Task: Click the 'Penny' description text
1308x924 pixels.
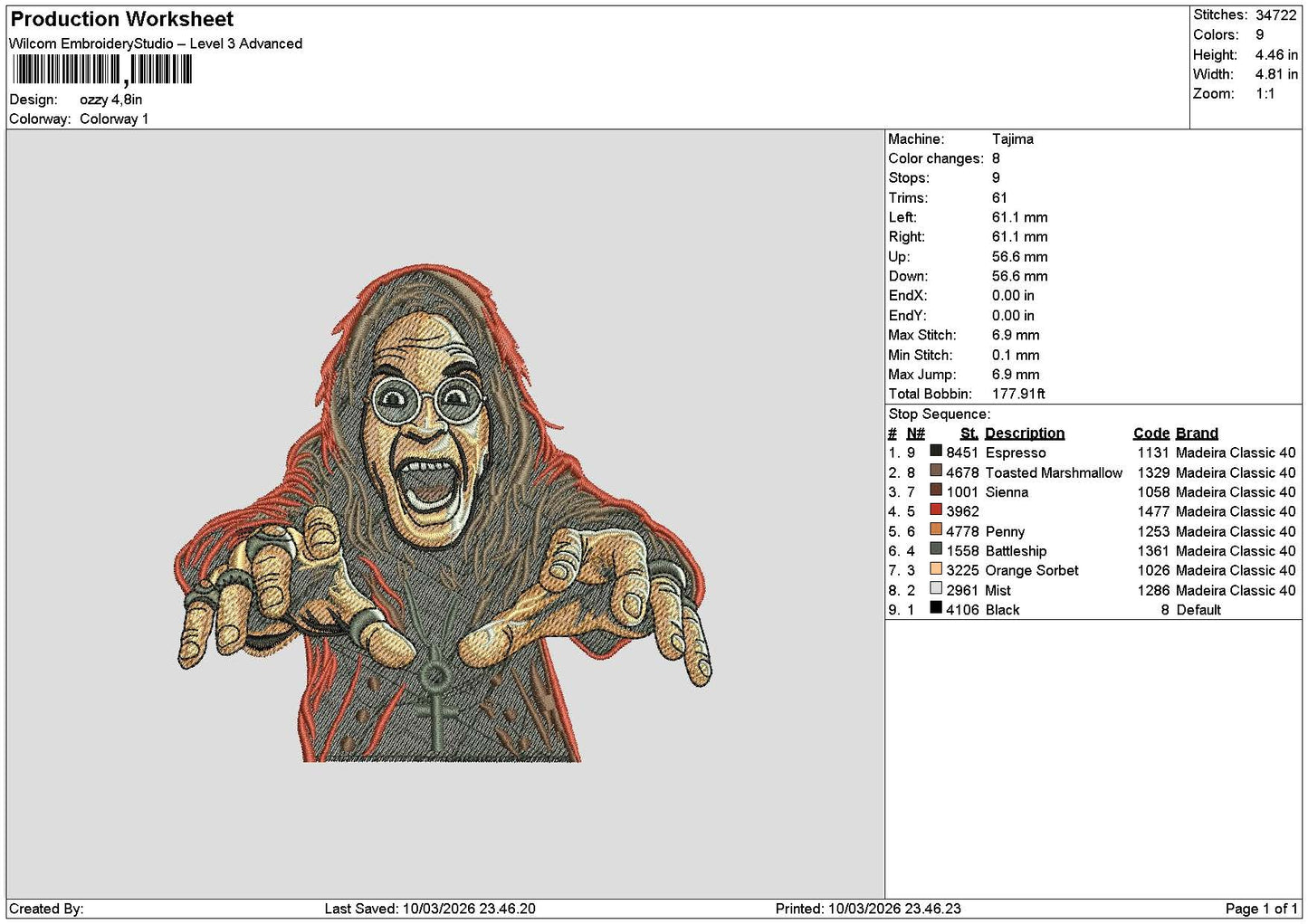Action: click(1005, 531)
